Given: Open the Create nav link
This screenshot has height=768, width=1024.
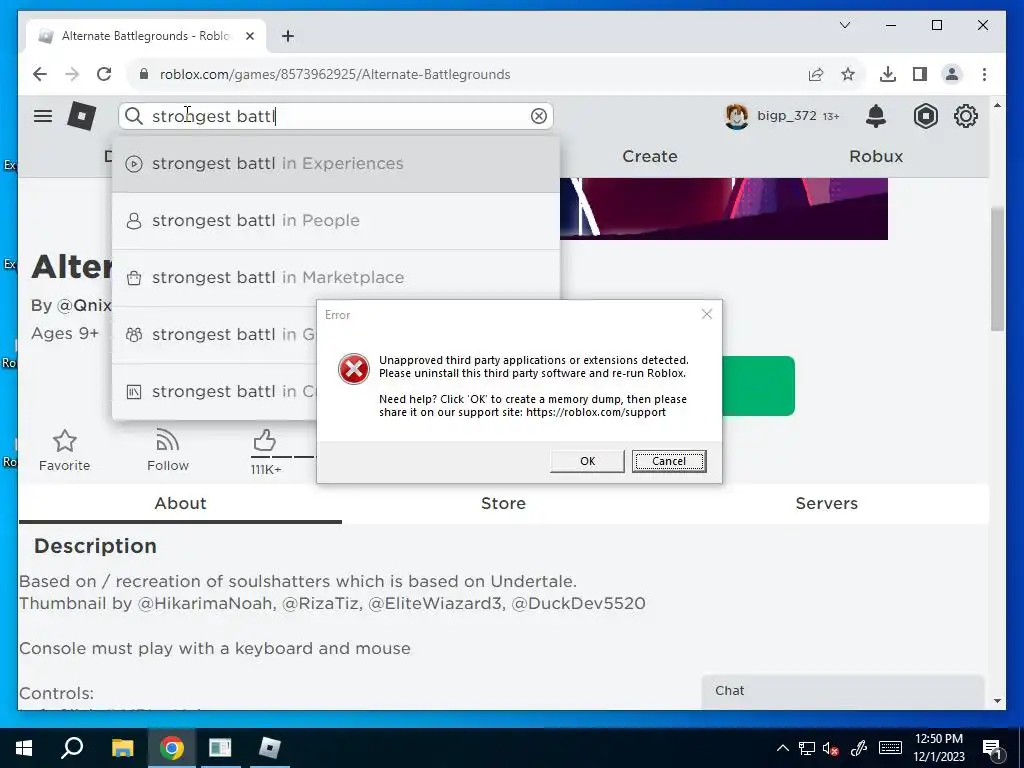Looking at the screenshot, I should (650, 157).
